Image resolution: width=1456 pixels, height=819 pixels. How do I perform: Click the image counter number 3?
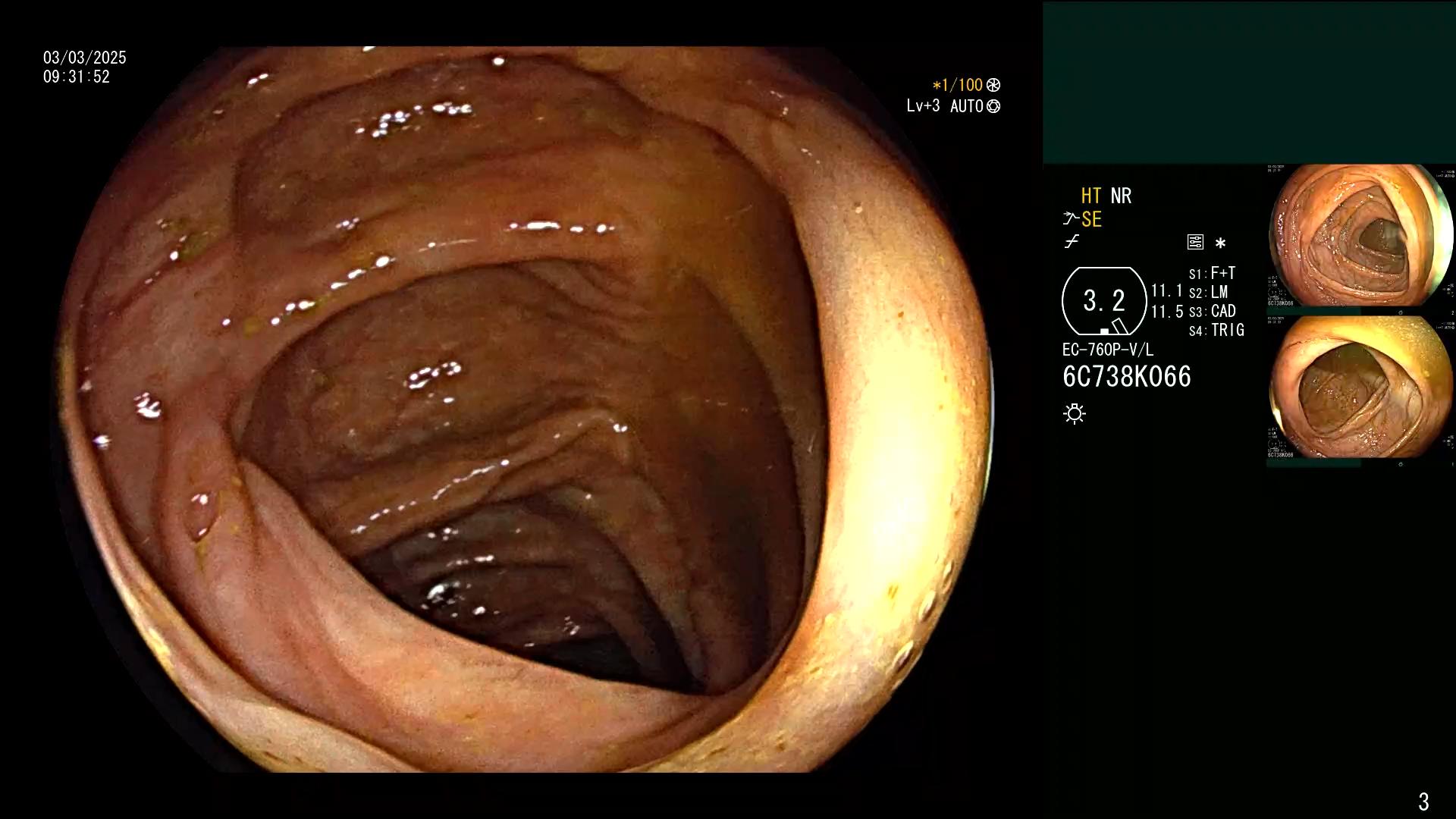click(x=1423, y=801)
